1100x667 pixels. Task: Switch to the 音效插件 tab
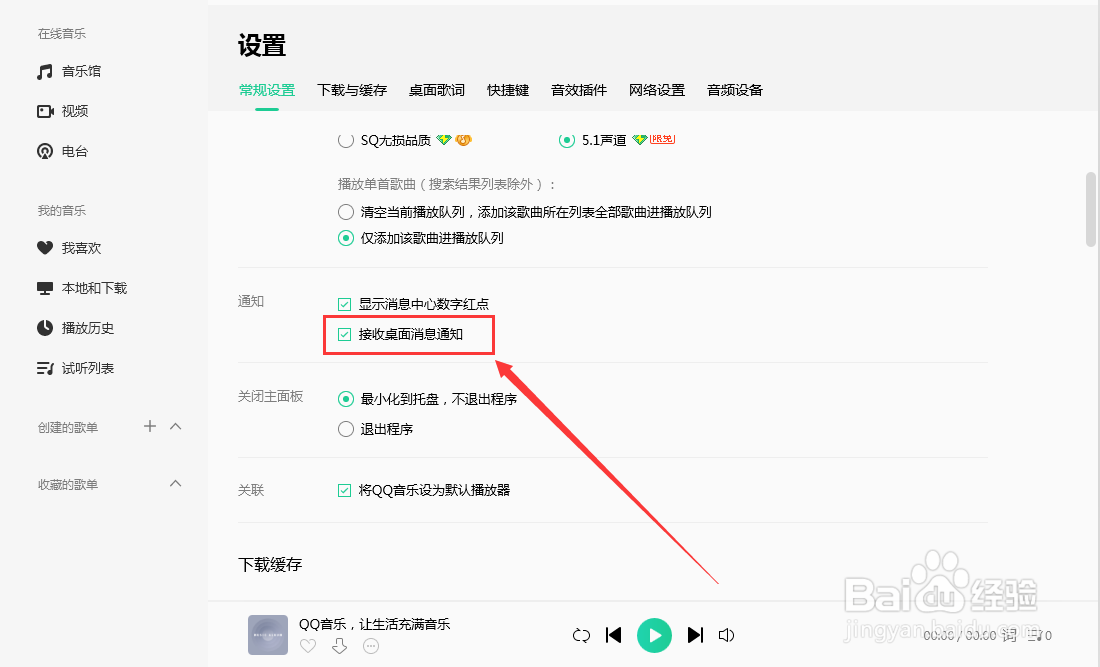(x=578, y=89)
